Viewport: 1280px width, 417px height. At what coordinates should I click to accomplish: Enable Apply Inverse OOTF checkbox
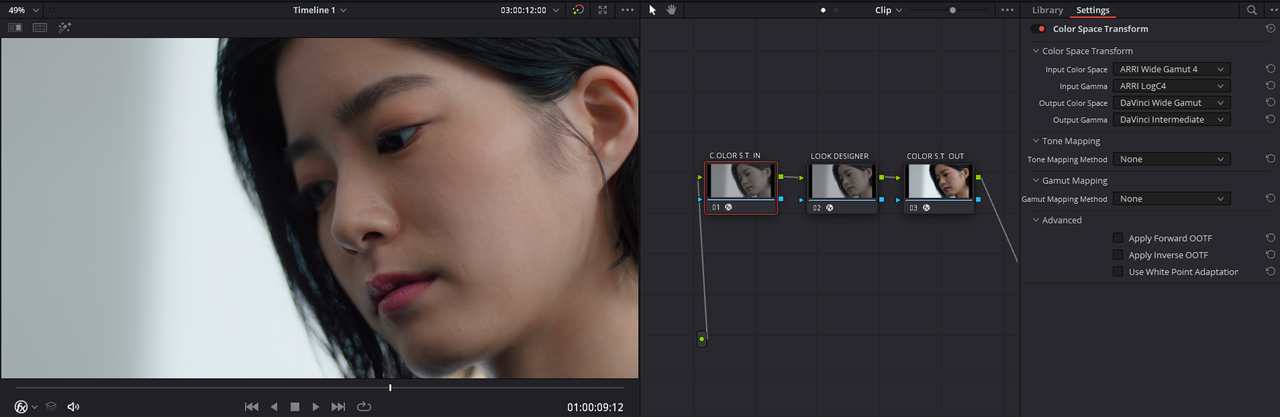coord(1118,255)
